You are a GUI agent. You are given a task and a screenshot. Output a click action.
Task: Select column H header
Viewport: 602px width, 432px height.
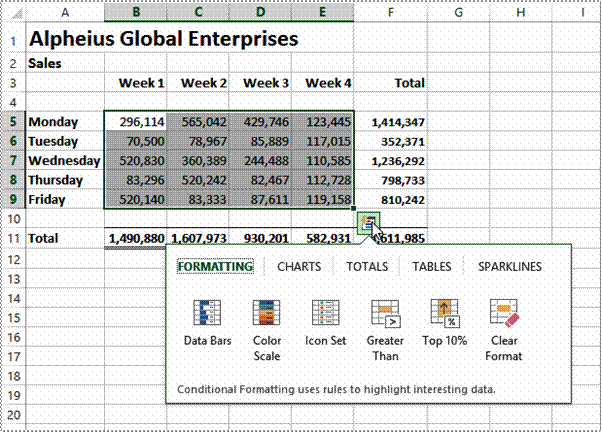click(x=521, y=12)
